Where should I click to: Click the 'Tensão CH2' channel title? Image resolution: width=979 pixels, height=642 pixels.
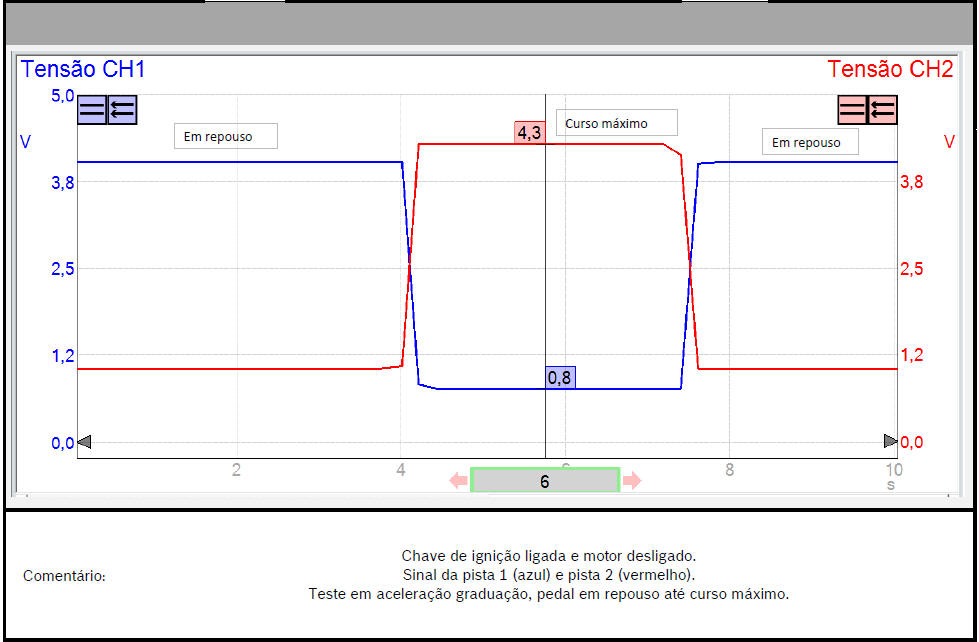pyautogui.click(x=890, y=69)
